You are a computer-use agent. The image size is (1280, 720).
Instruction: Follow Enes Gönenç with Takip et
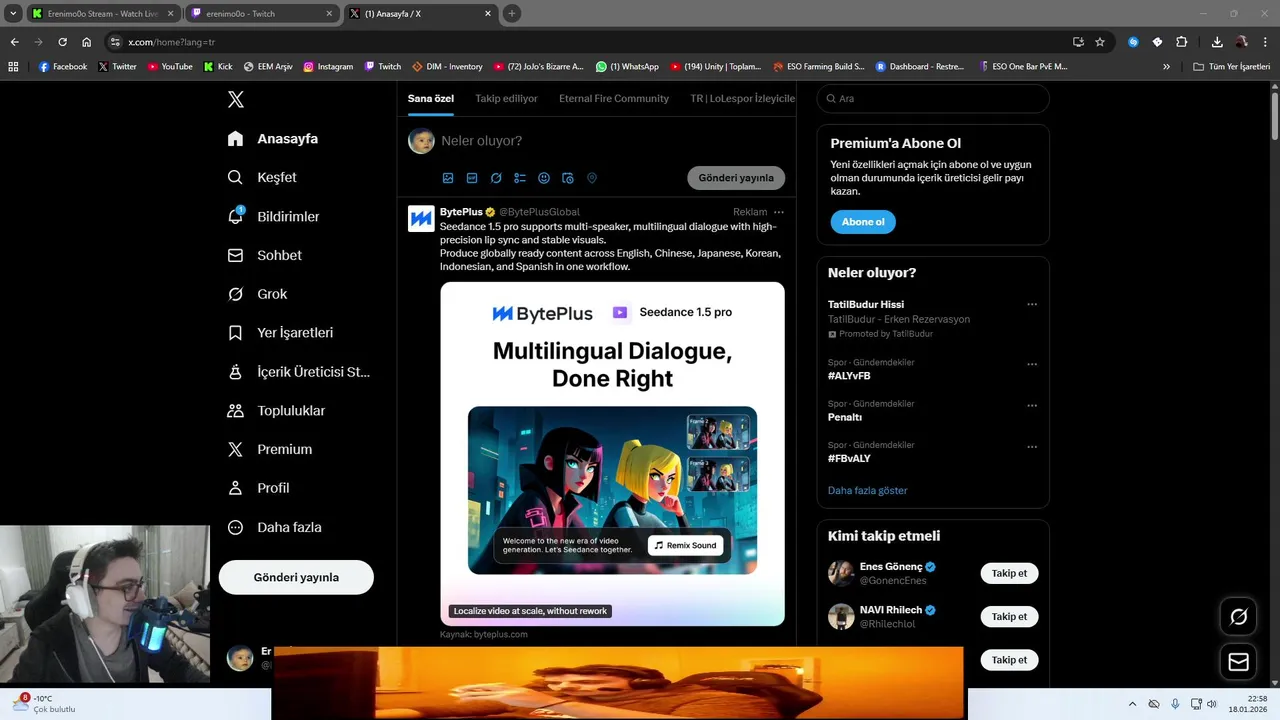click(x=1009, y=573)
